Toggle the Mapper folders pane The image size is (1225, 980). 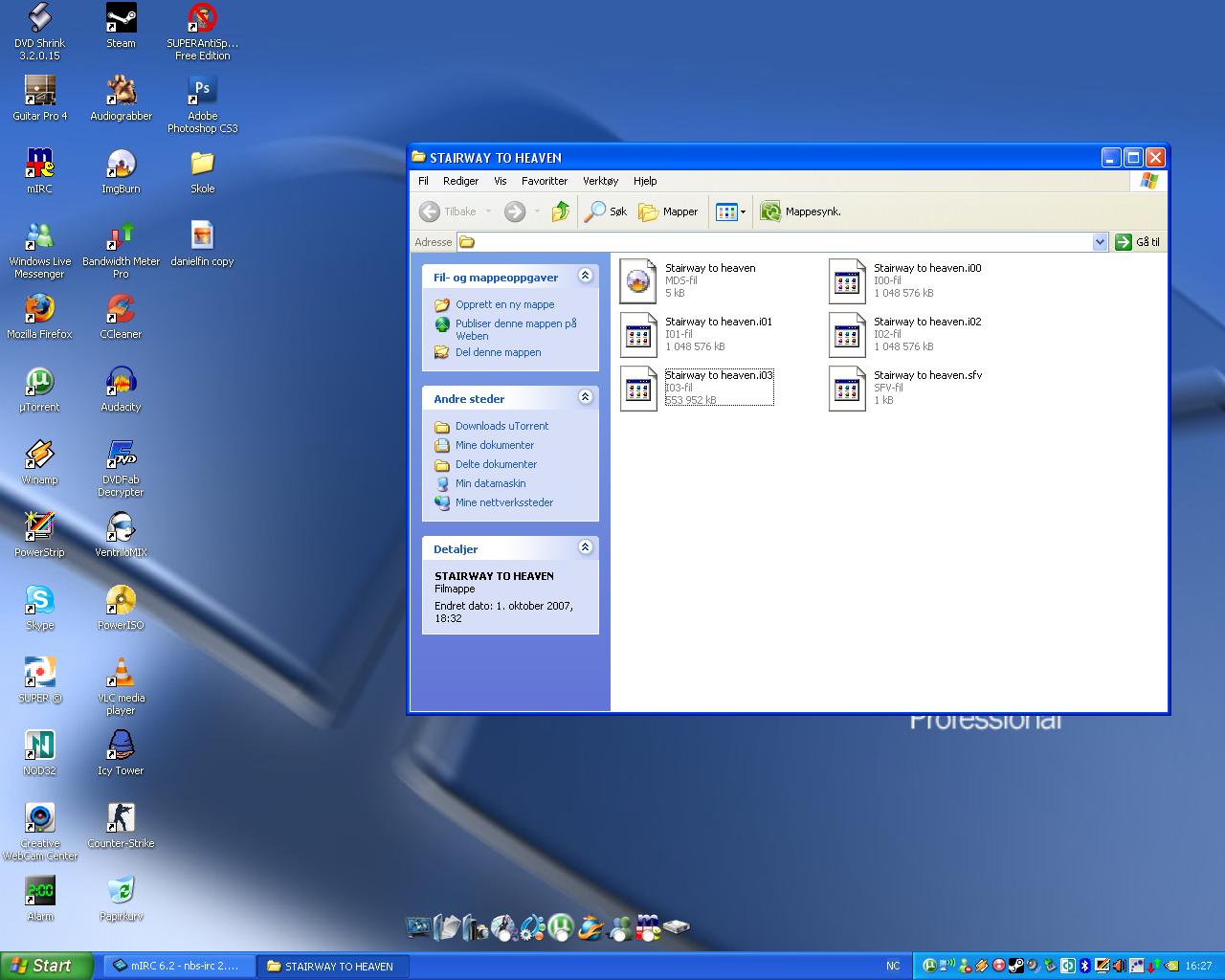pos(669,212)
